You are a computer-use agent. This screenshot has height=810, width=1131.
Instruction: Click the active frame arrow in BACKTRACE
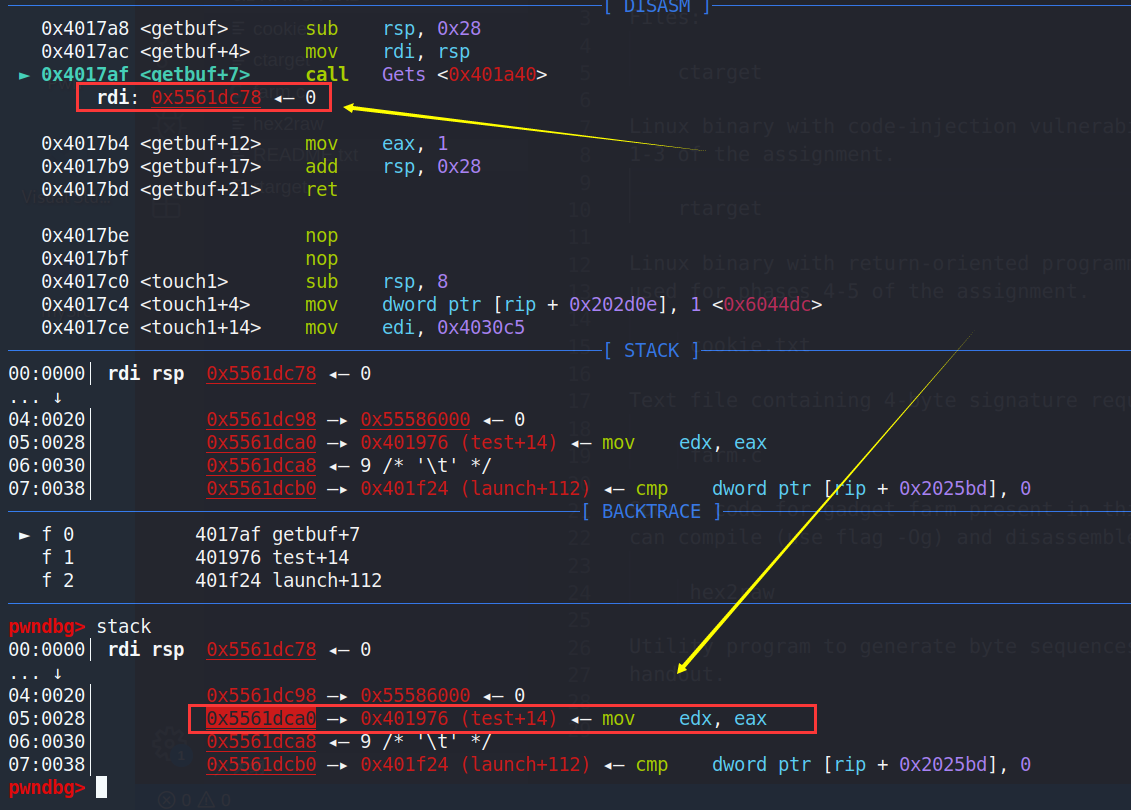point(24,534)
